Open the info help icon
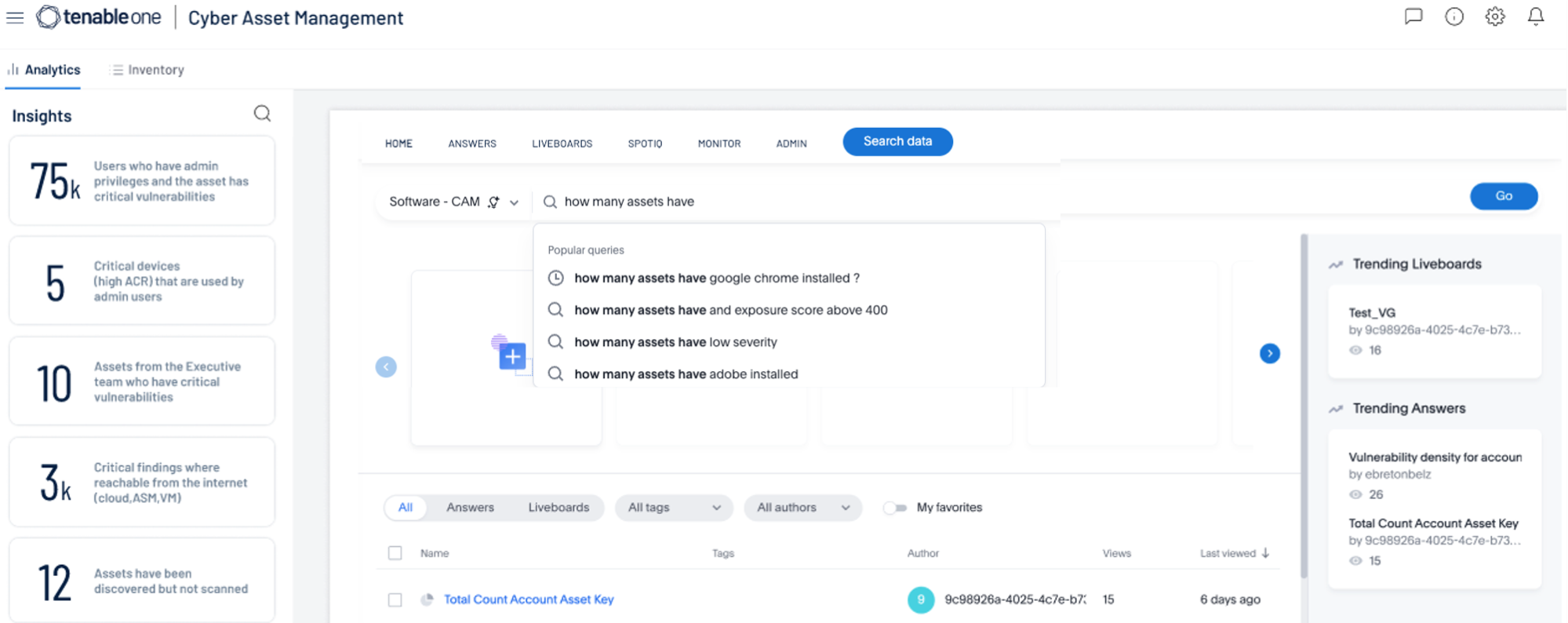The width and height of the screenshot is (1568, 623). [x=1453, y=16]
